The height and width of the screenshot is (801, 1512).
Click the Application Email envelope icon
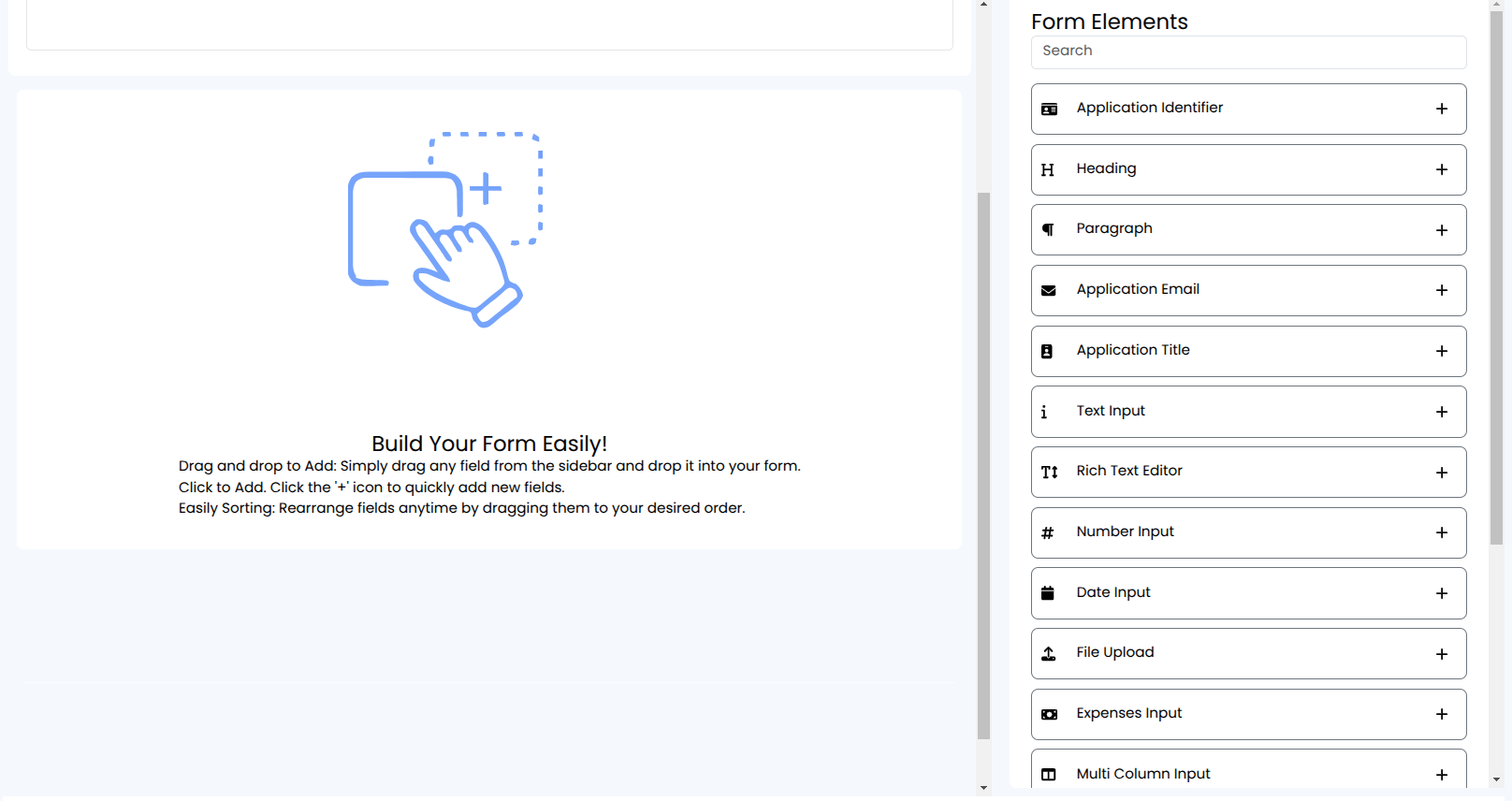pos(1048,290)
